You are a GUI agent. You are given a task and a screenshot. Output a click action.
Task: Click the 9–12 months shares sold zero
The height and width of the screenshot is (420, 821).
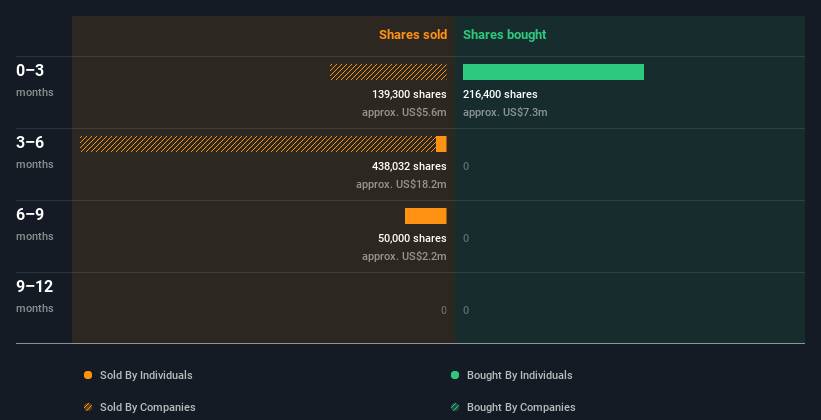coord(444,310)
